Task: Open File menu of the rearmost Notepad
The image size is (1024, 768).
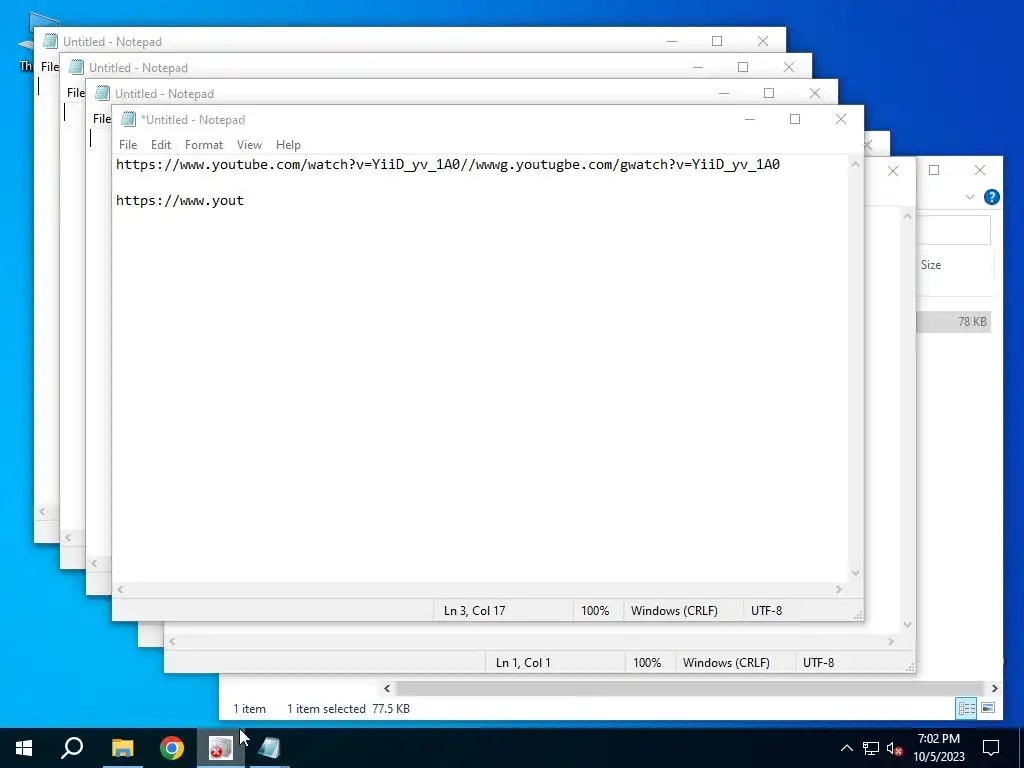Action: point(50,67)
